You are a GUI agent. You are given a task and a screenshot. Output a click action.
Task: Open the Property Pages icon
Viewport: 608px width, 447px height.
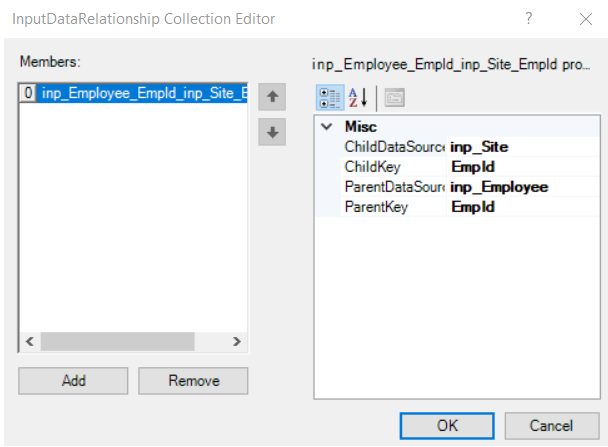coord(394,98)
